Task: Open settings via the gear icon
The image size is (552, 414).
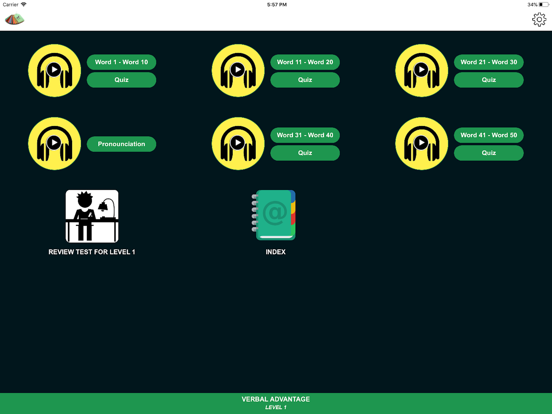Action: (x=539, y=20)
